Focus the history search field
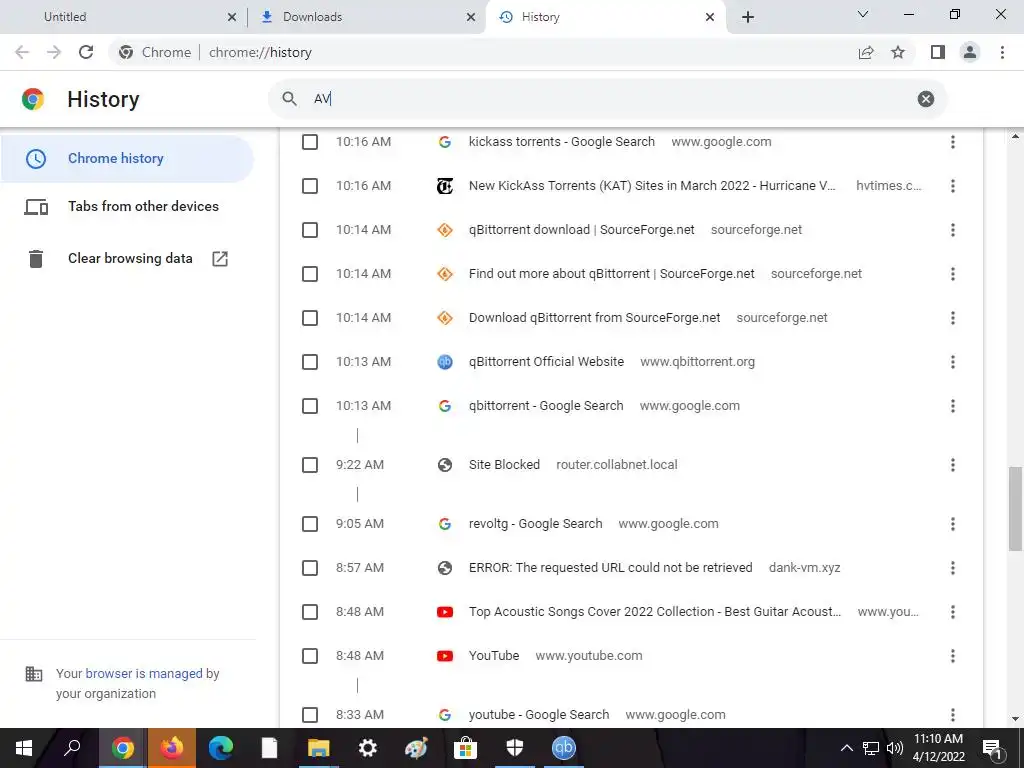The height and width of the screenshot is (768, 1024). pyautogui.click(x=607, y=99)
